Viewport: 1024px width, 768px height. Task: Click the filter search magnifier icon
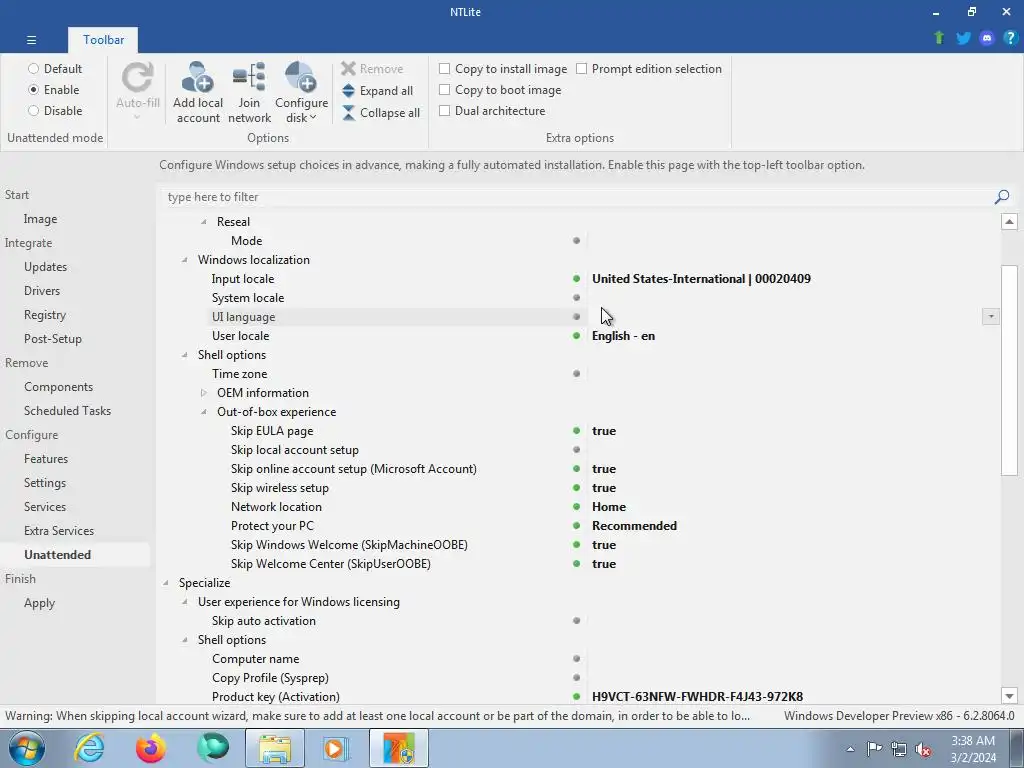(x=1002, y=197)
